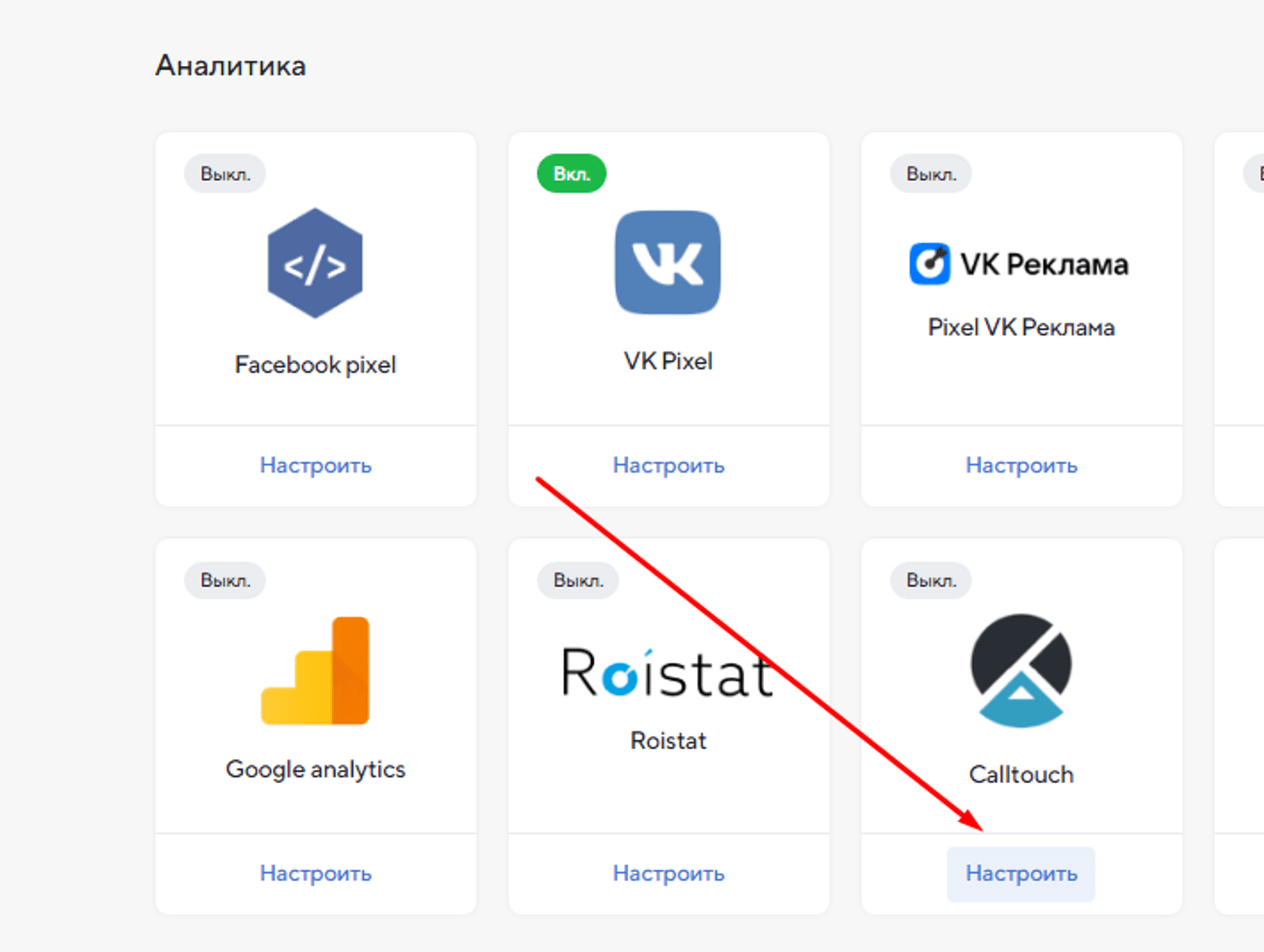Open Настроить for Roistat

coord(668,873)
